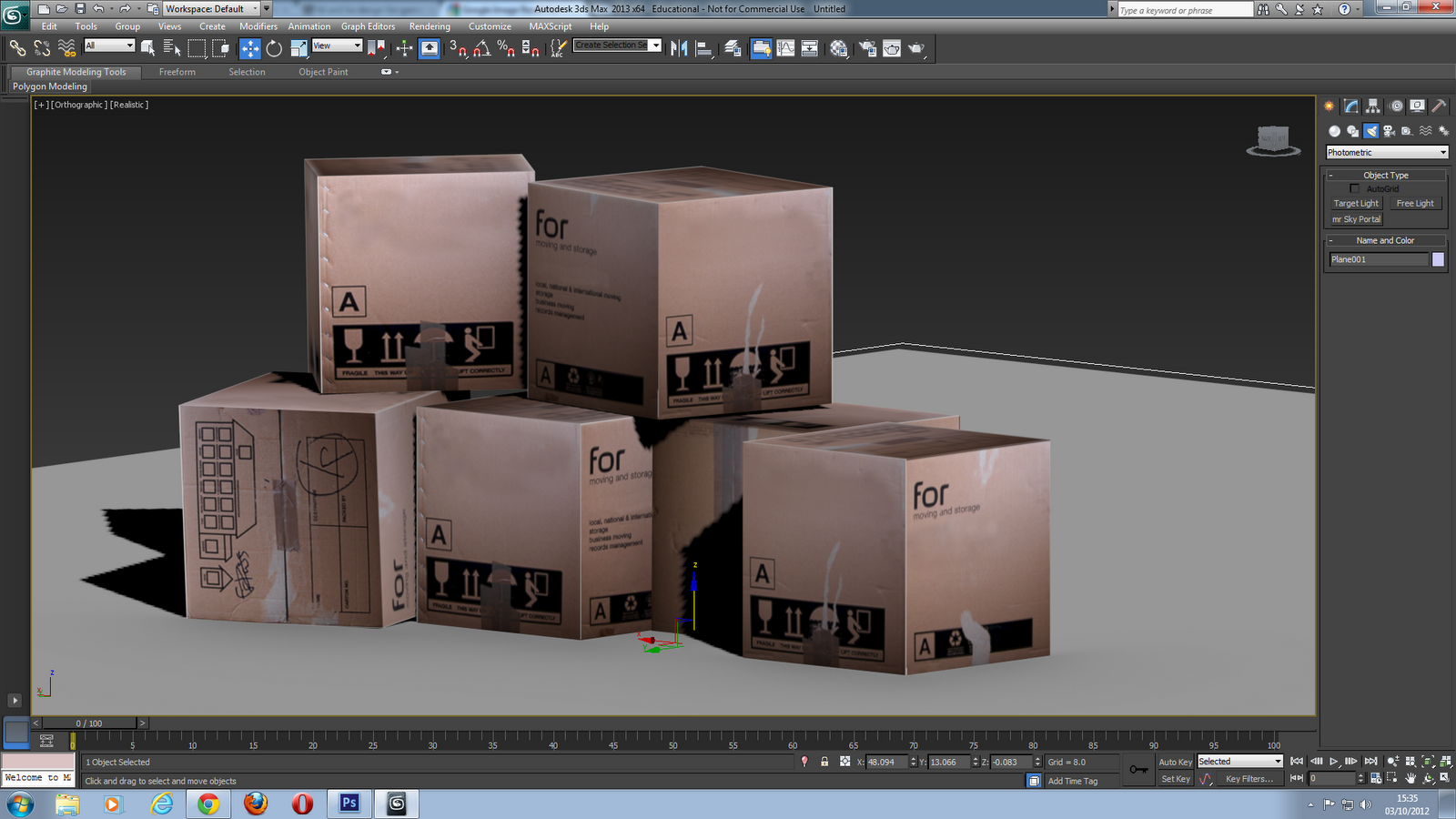The width and height of the screenshot is (1456, 819).
Task: Open the Graph Editors menu
Action: pyautogui.click(x=368, y=26)
